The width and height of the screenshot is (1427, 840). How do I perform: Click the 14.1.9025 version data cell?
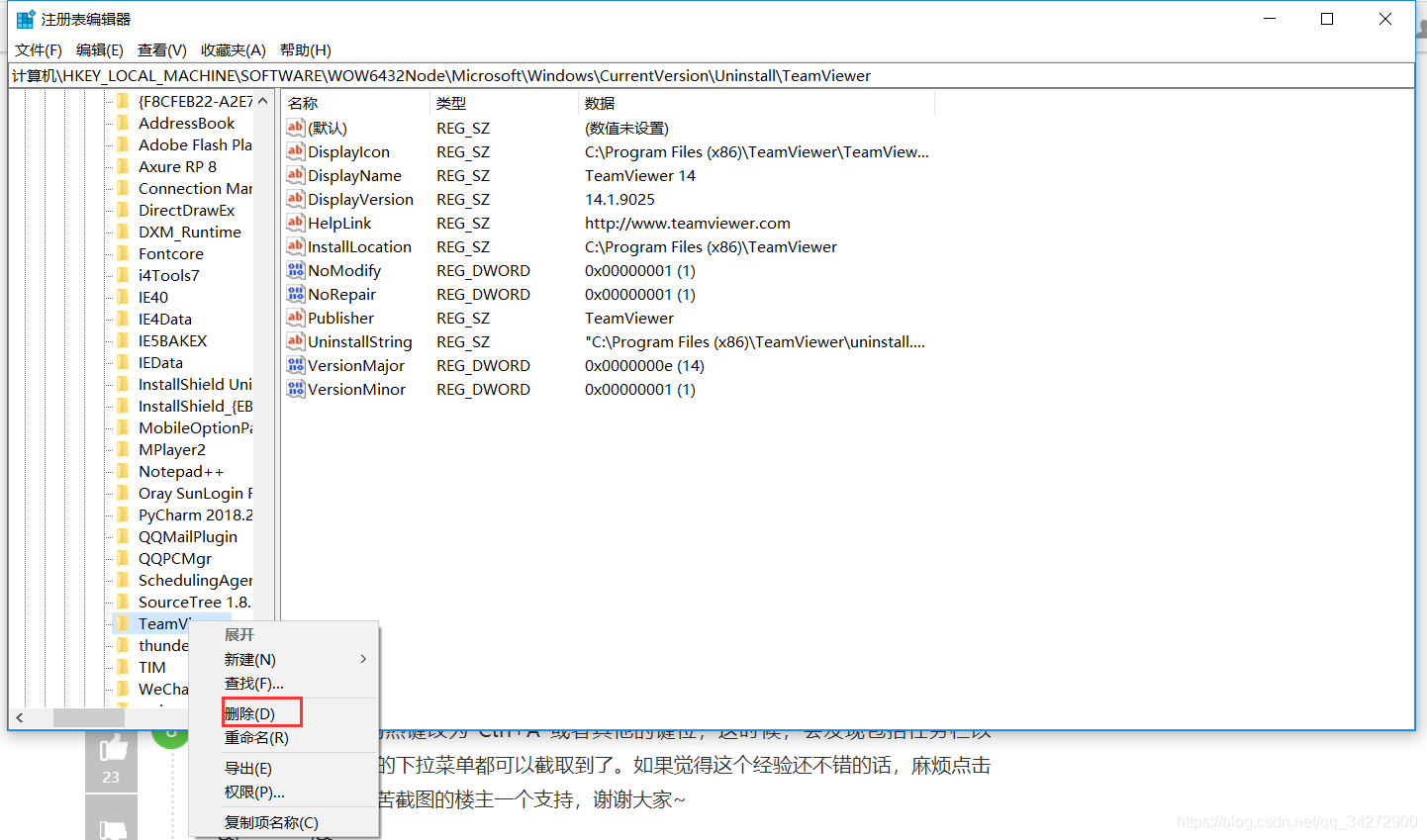click(x=619, y=199)
